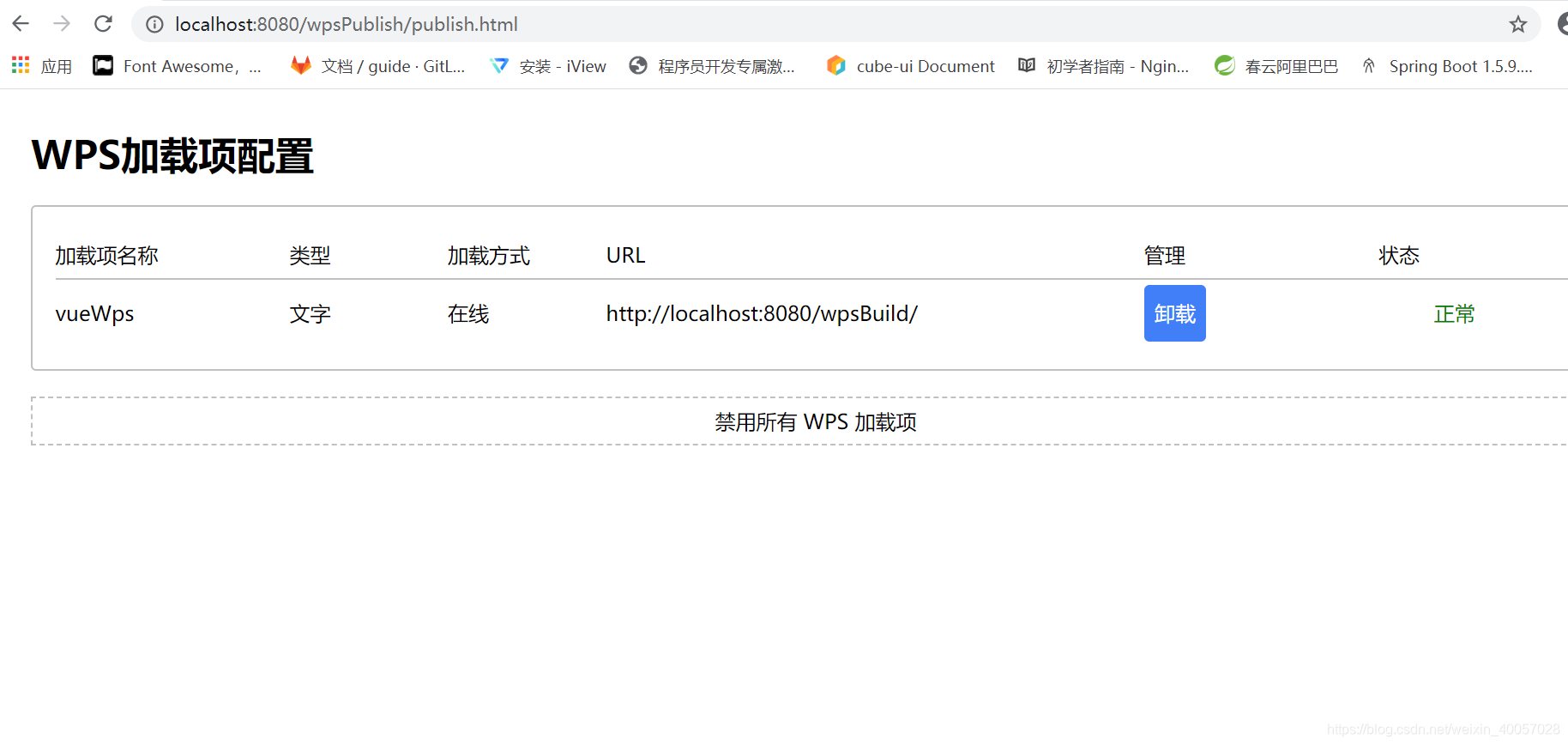The height and width of the screenshot is (745, 1568).
Task: Click the WPS加载项配置 page heading
Action: [x=173, y=156]
